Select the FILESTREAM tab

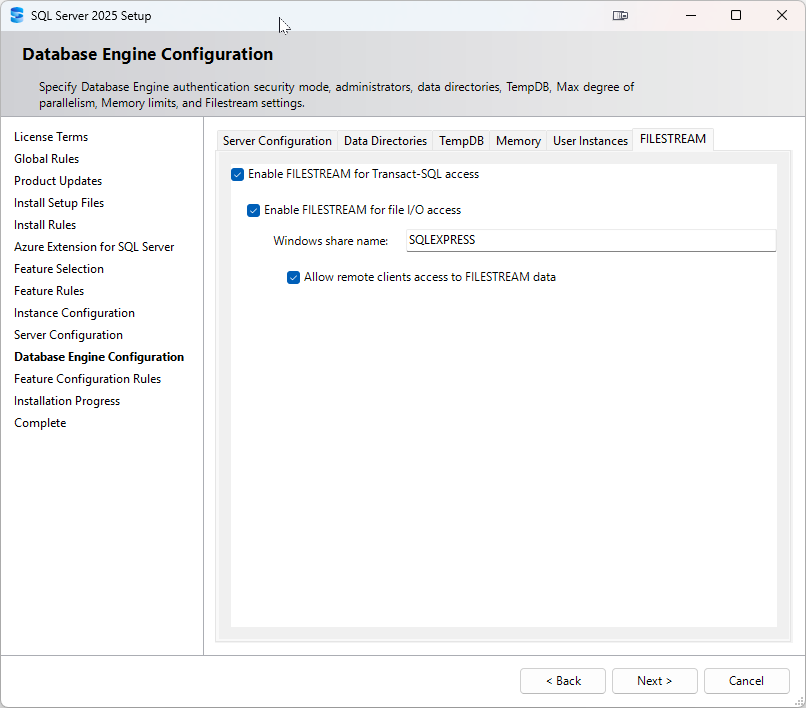(x=673, y=139)
